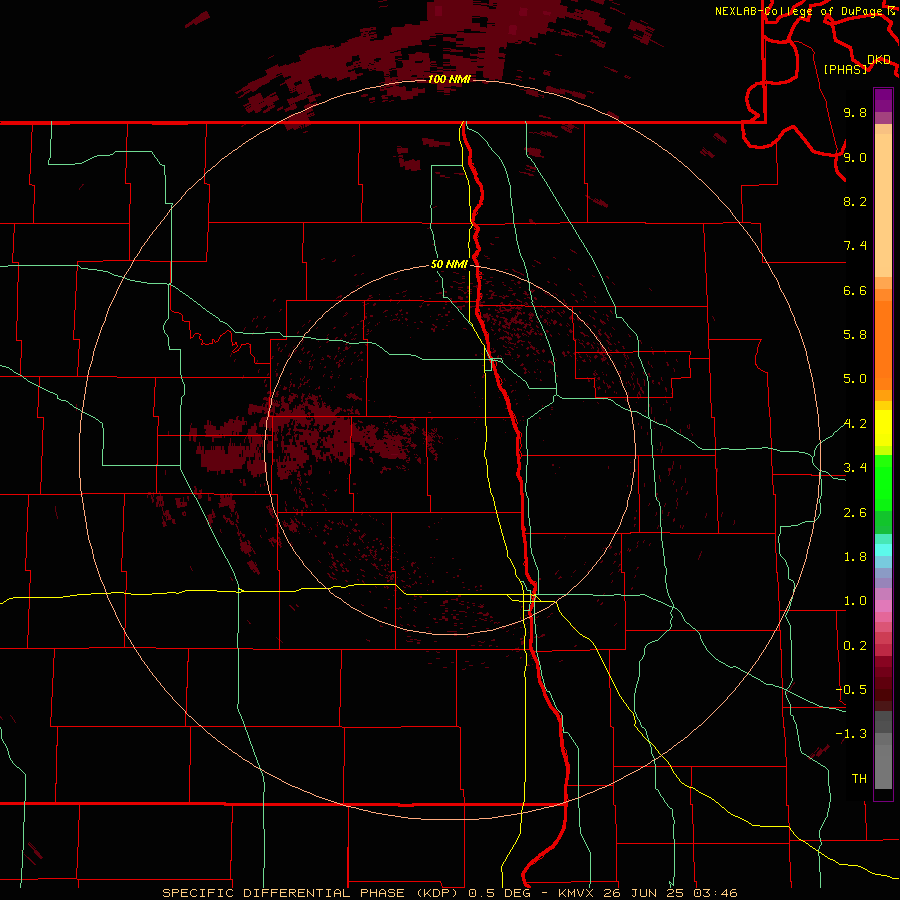Click the -1.3 value on the scale

(x=851, y=734)
